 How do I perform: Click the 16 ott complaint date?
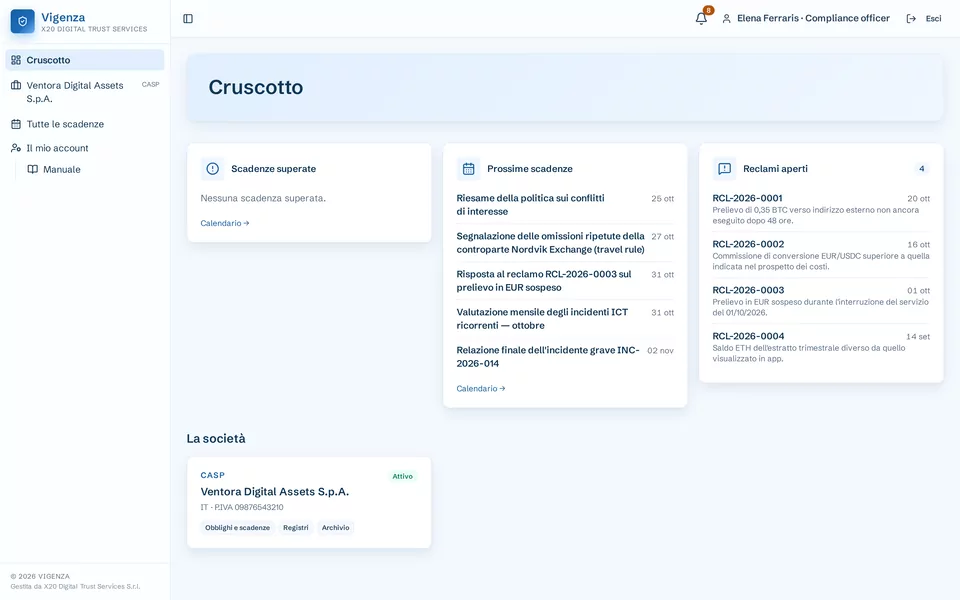pyautogui.click(x=918, y=244)
